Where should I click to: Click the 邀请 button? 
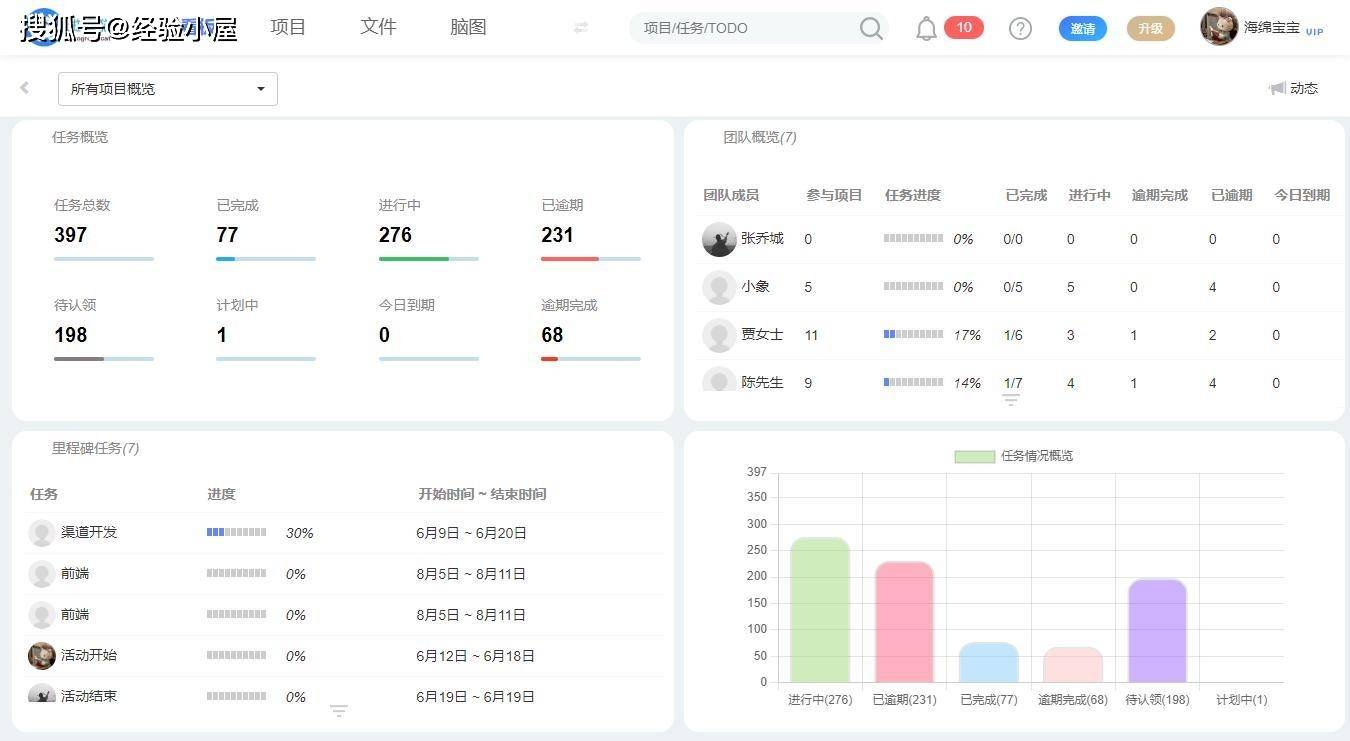click(1082, 29)
